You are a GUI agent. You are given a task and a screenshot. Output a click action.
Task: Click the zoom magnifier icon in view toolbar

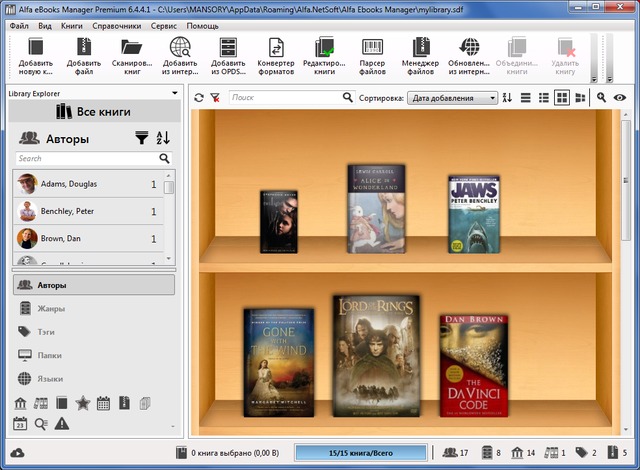point(601,97)
